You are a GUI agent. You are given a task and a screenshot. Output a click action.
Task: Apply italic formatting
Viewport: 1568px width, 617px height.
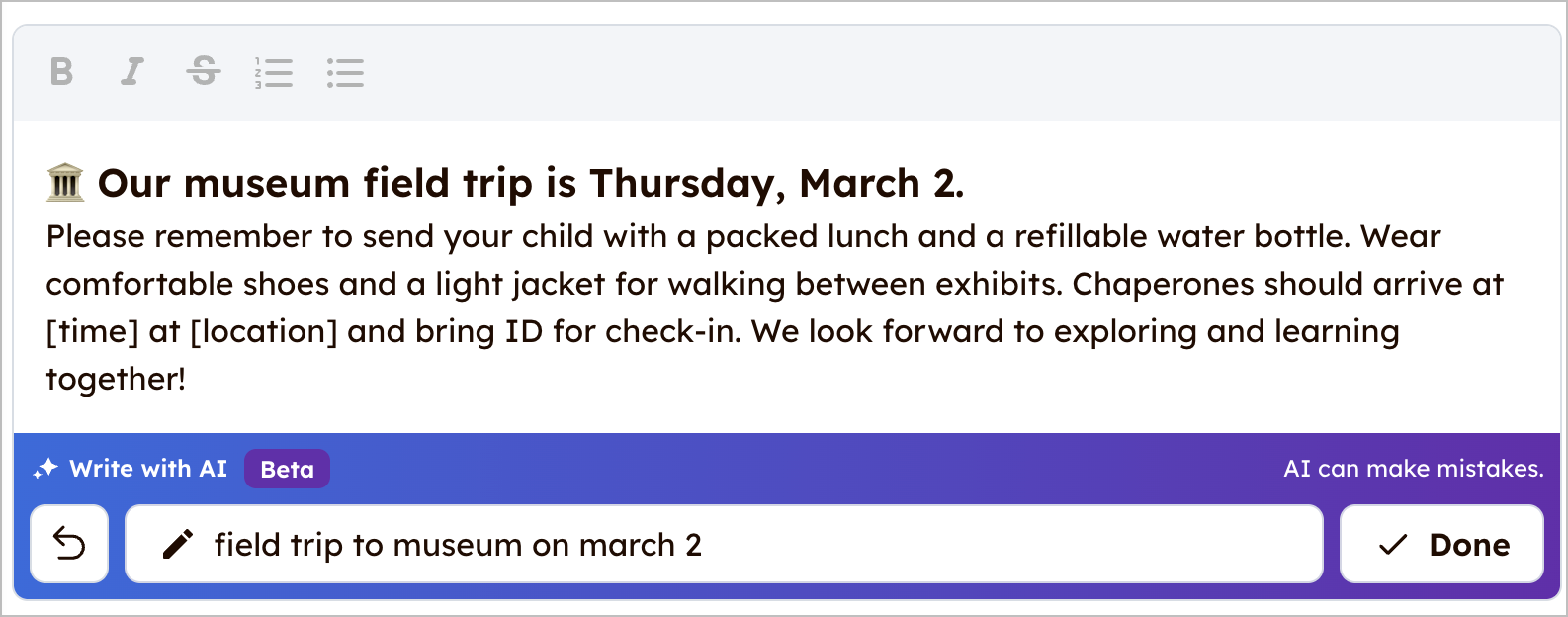(131, 72)
